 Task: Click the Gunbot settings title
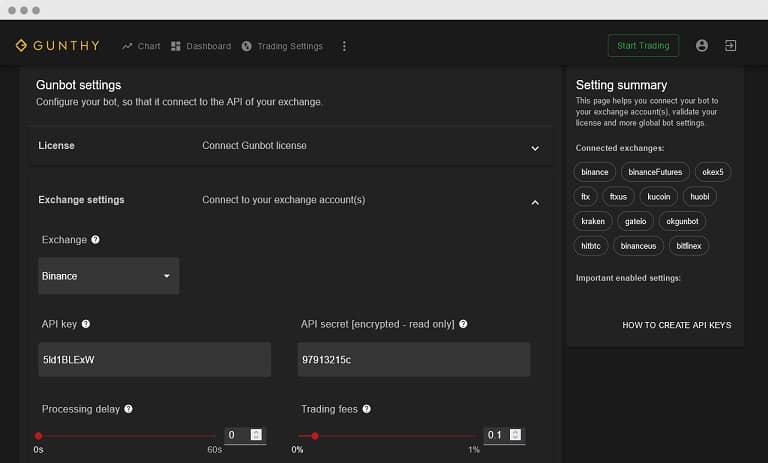[x=78, y=85]
